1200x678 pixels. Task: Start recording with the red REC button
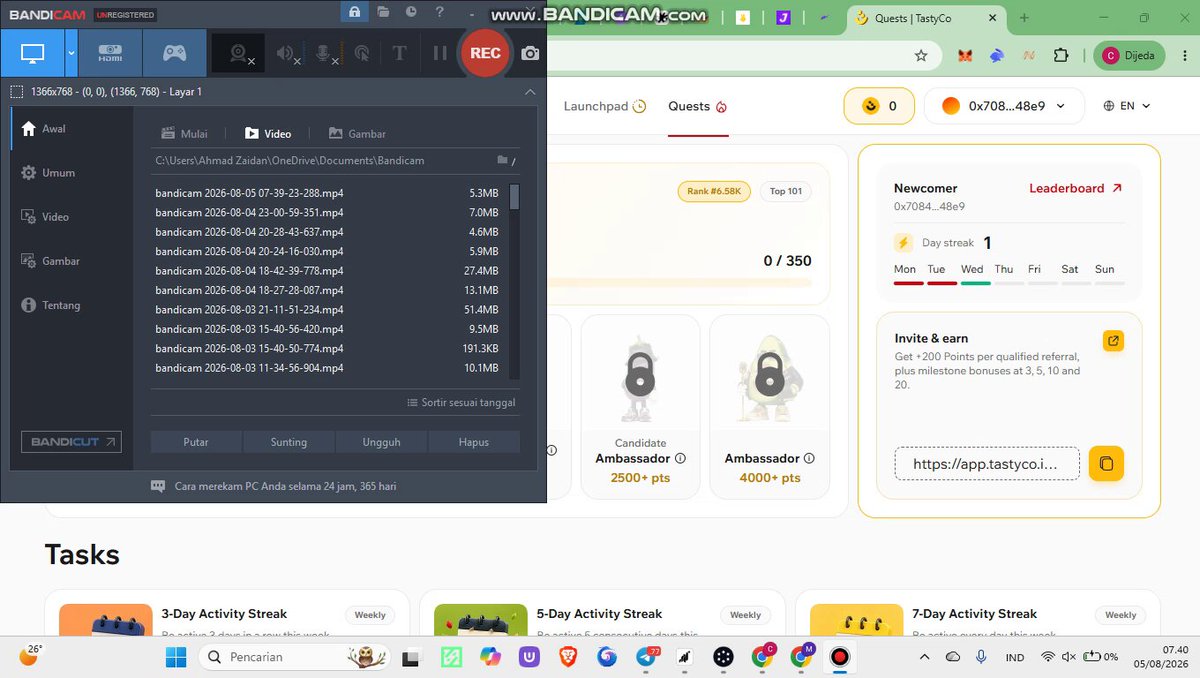[485, 53]
